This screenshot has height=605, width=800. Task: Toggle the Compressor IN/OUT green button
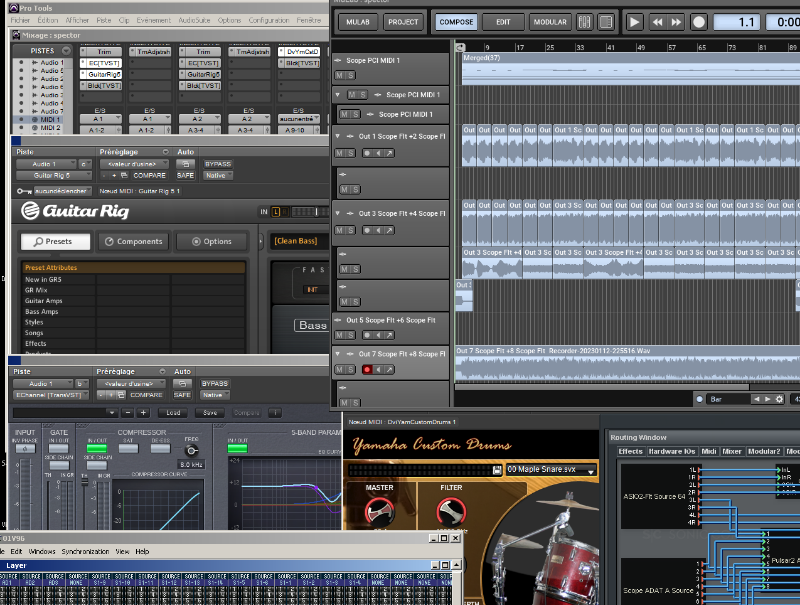coord(96,448)
